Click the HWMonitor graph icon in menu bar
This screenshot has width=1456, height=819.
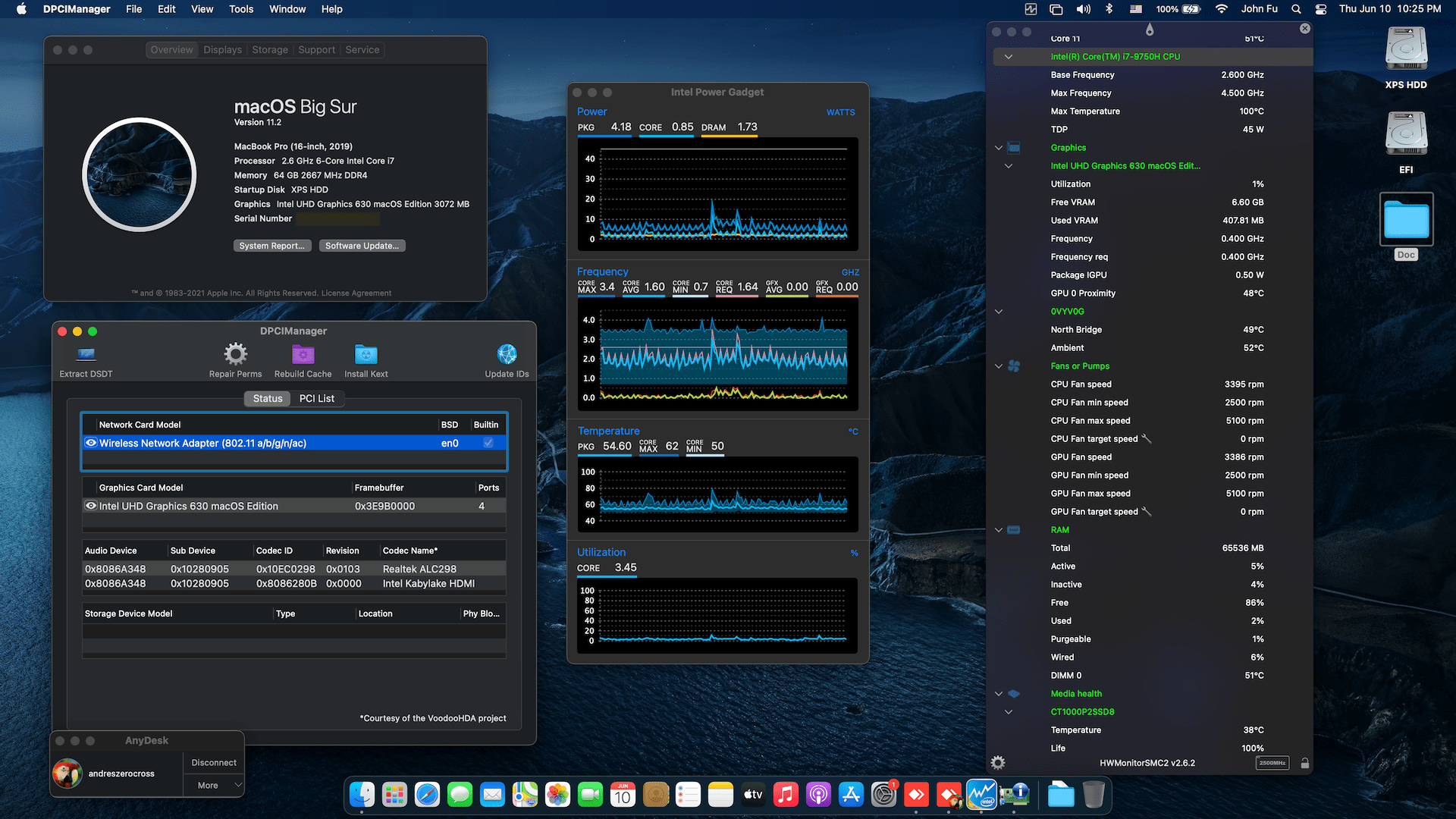[x=1031, y=9]
